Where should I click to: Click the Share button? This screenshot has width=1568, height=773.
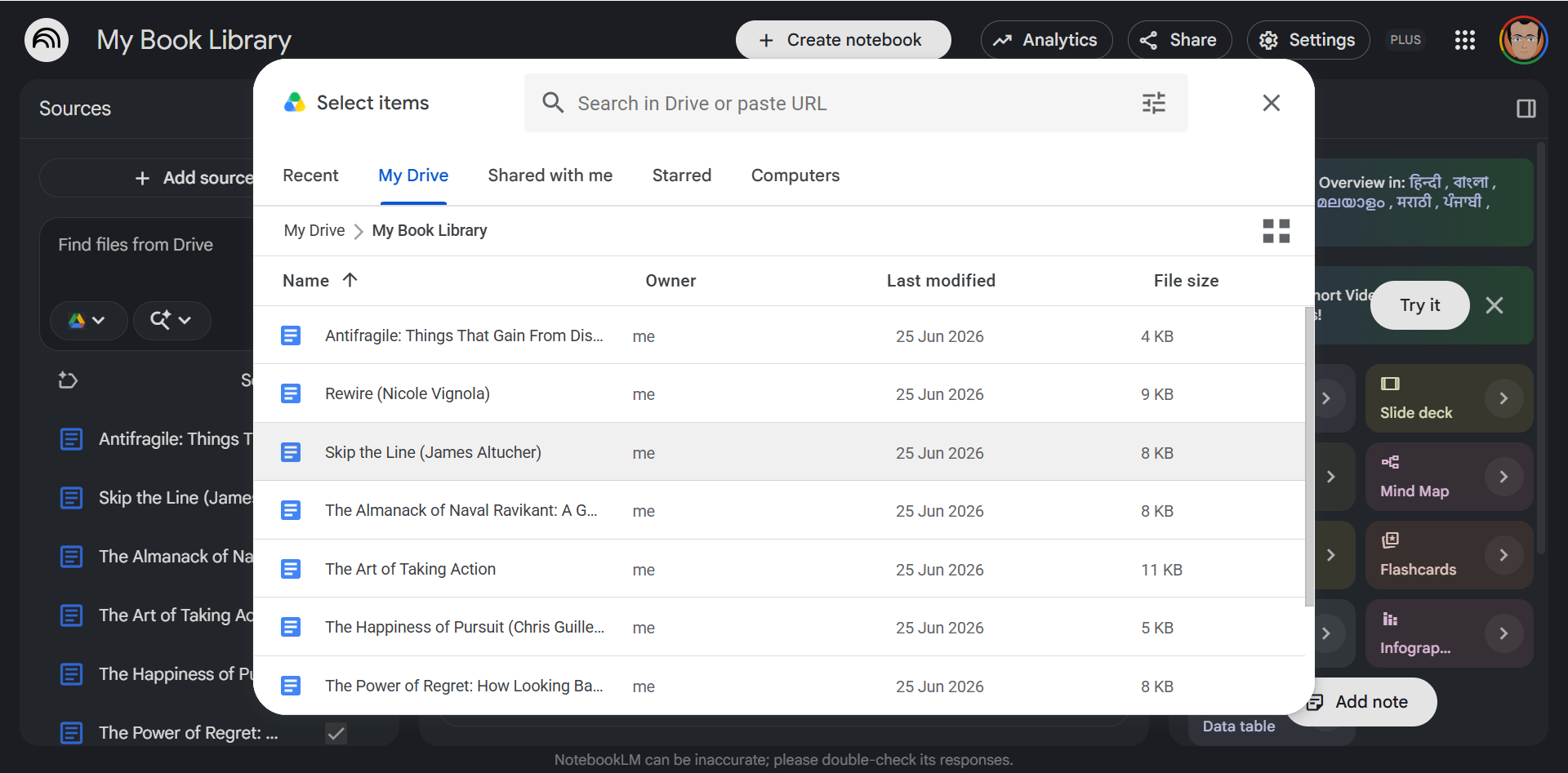coord(1179,40)
